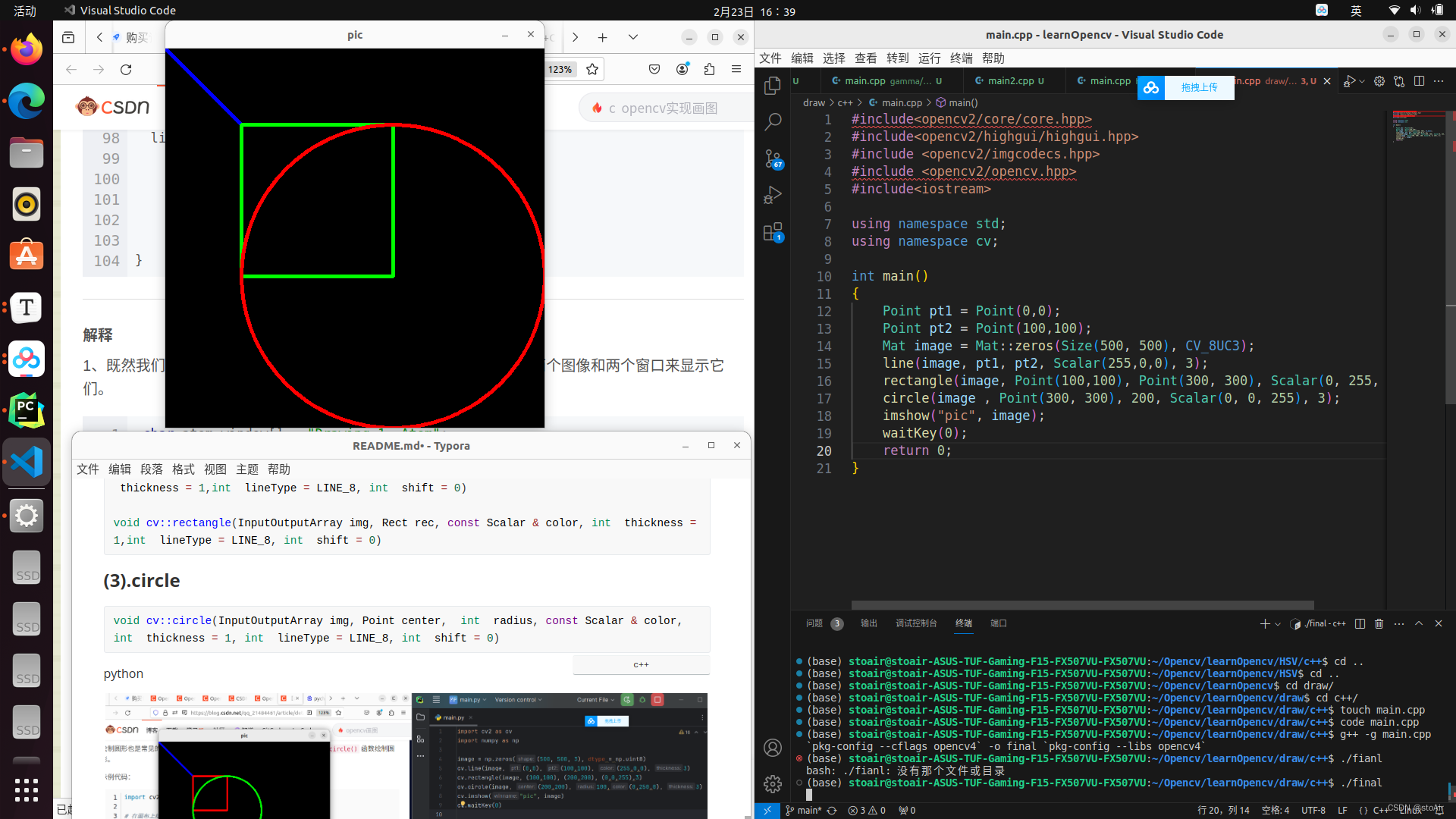The height and width of the screenshot is (819, 1456).
Task: Expand the run/debug dropdown arrow
Action: coord(1362,81)
